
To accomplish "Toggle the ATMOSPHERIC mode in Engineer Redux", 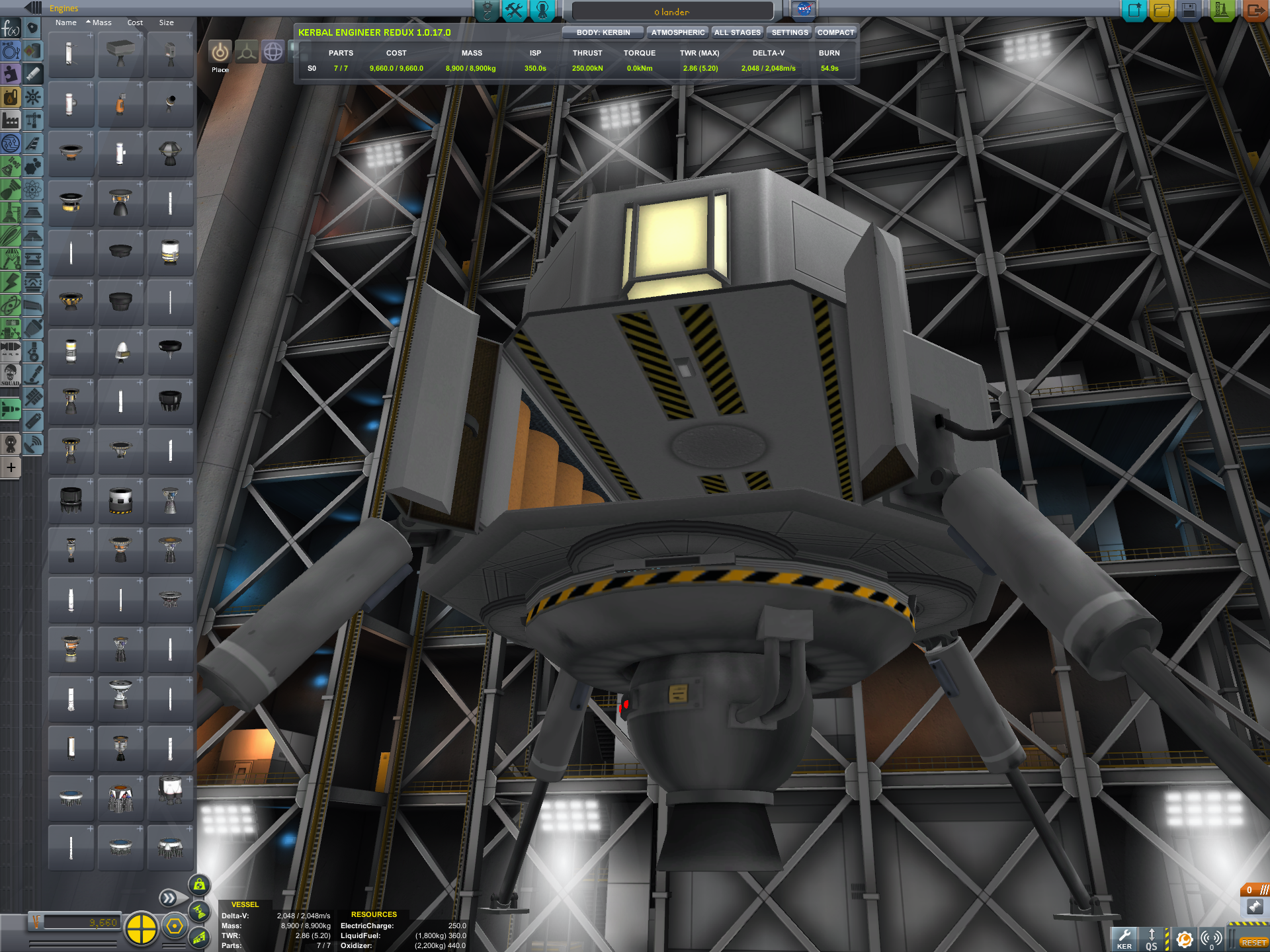I will coord(677,32).
